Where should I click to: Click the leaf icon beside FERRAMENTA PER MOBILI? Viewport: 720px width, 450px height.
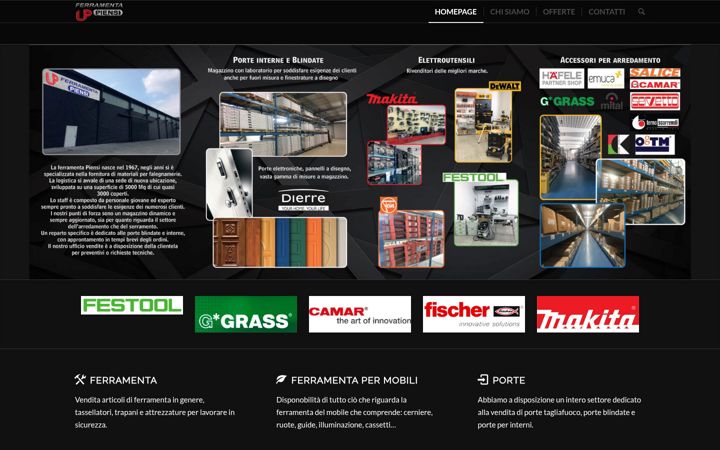coord(281,380)
